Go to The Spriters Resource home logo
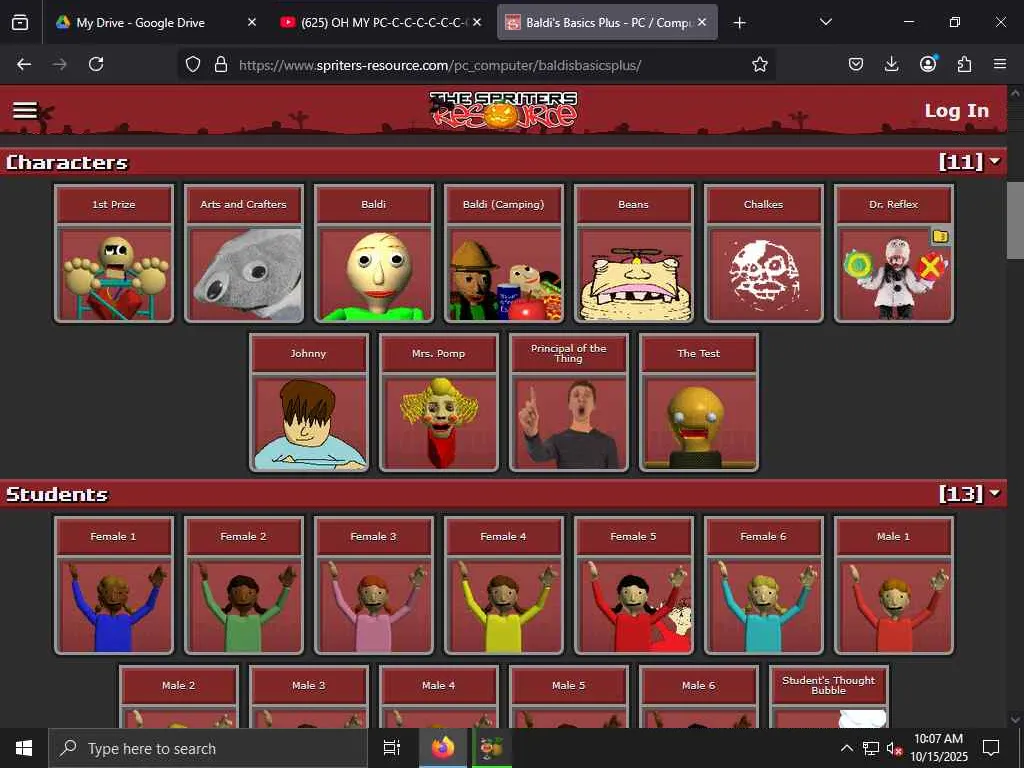Image resolution: width=1024 pixels, height=768 pixels. click(504, 109)
